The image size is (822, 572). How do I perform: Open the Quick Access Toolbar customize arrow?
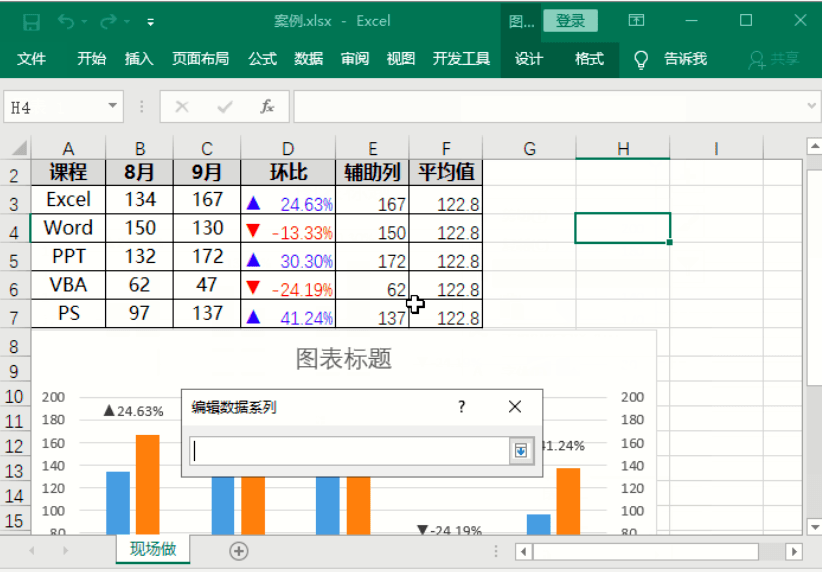click(x=150, y=21)
